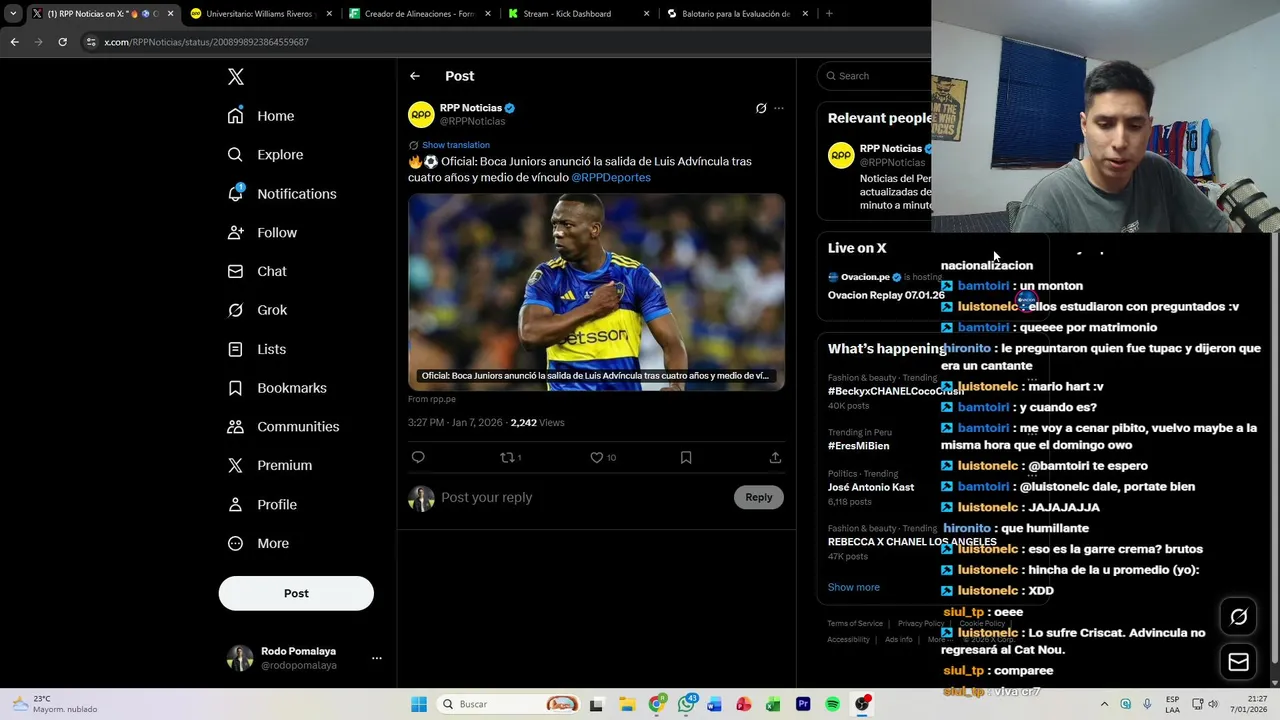Show hidden system tray icons
Screen dimensions: 1280x720
tap(1104, 704)
